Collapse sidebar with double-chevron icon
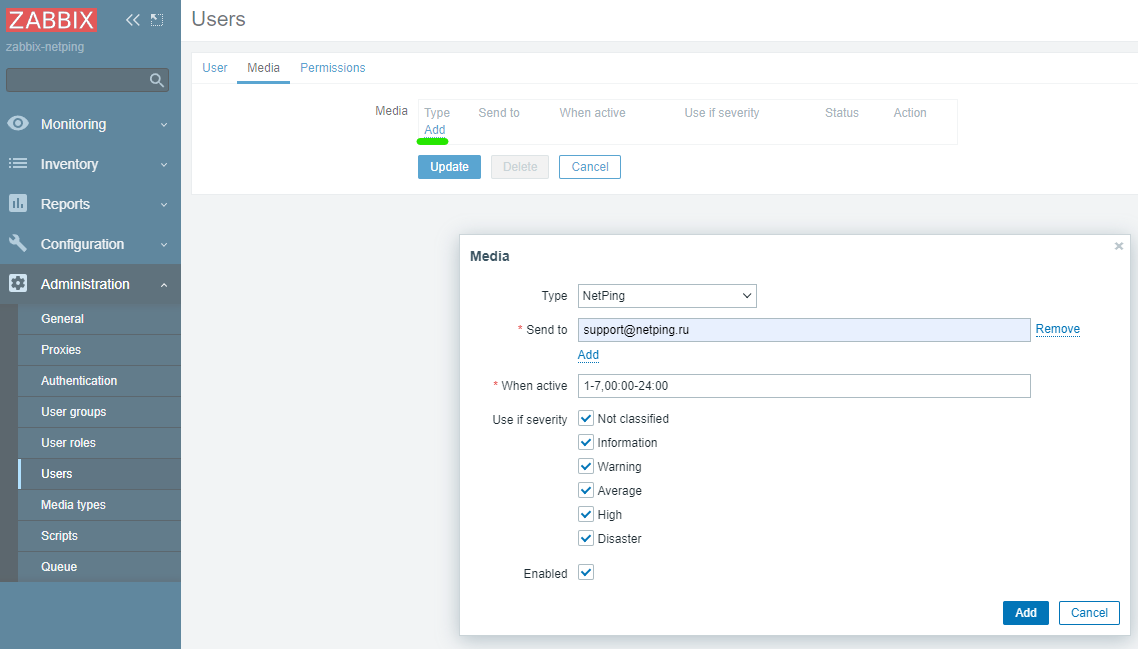This screenshot has width=1138, height=649. [x=132, y=20]
